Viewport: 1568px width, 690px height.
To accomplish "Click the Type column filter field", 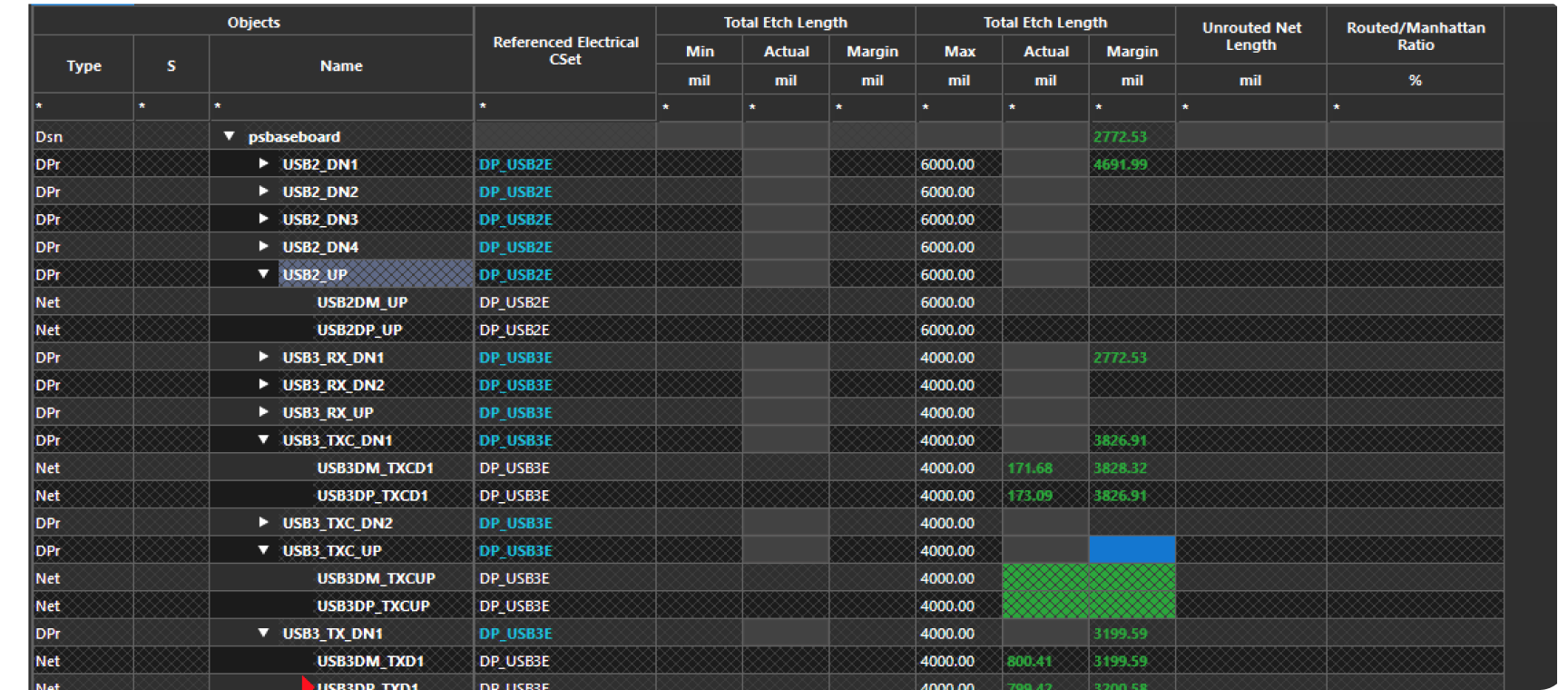I will (83, 107).
